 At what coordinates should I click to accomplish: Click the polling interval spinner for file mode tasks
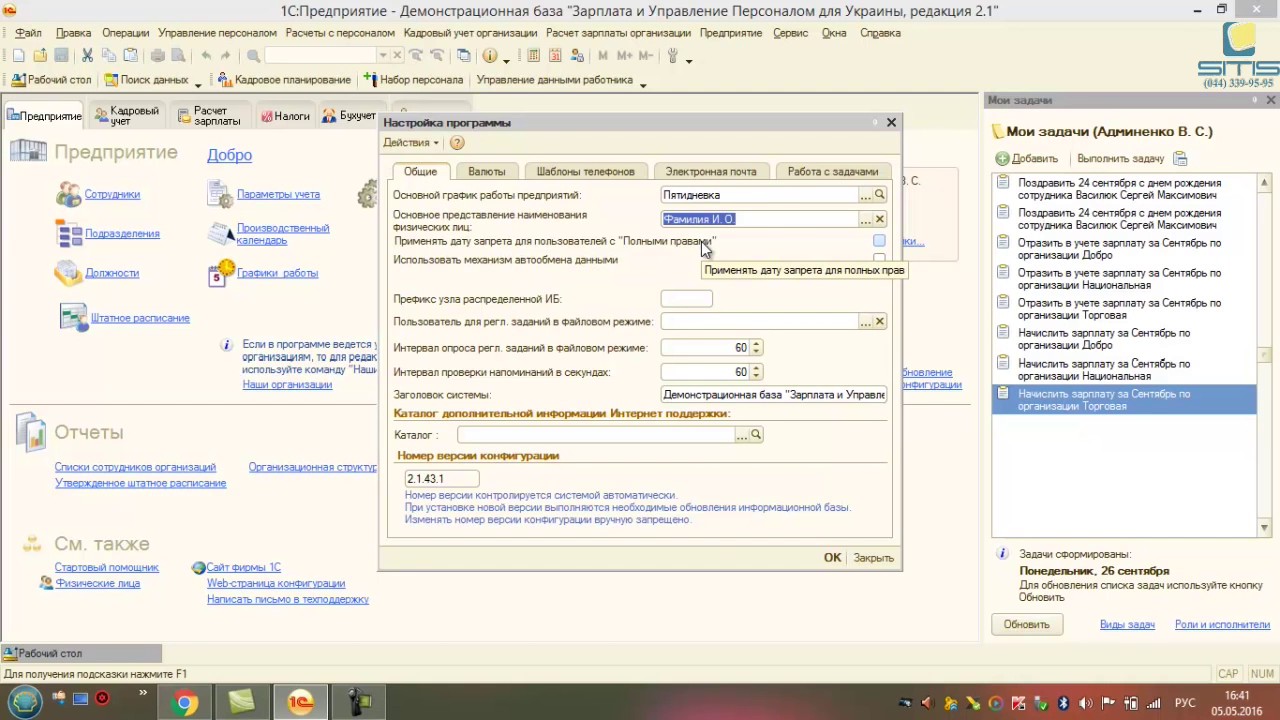click(x=756, y=348)
